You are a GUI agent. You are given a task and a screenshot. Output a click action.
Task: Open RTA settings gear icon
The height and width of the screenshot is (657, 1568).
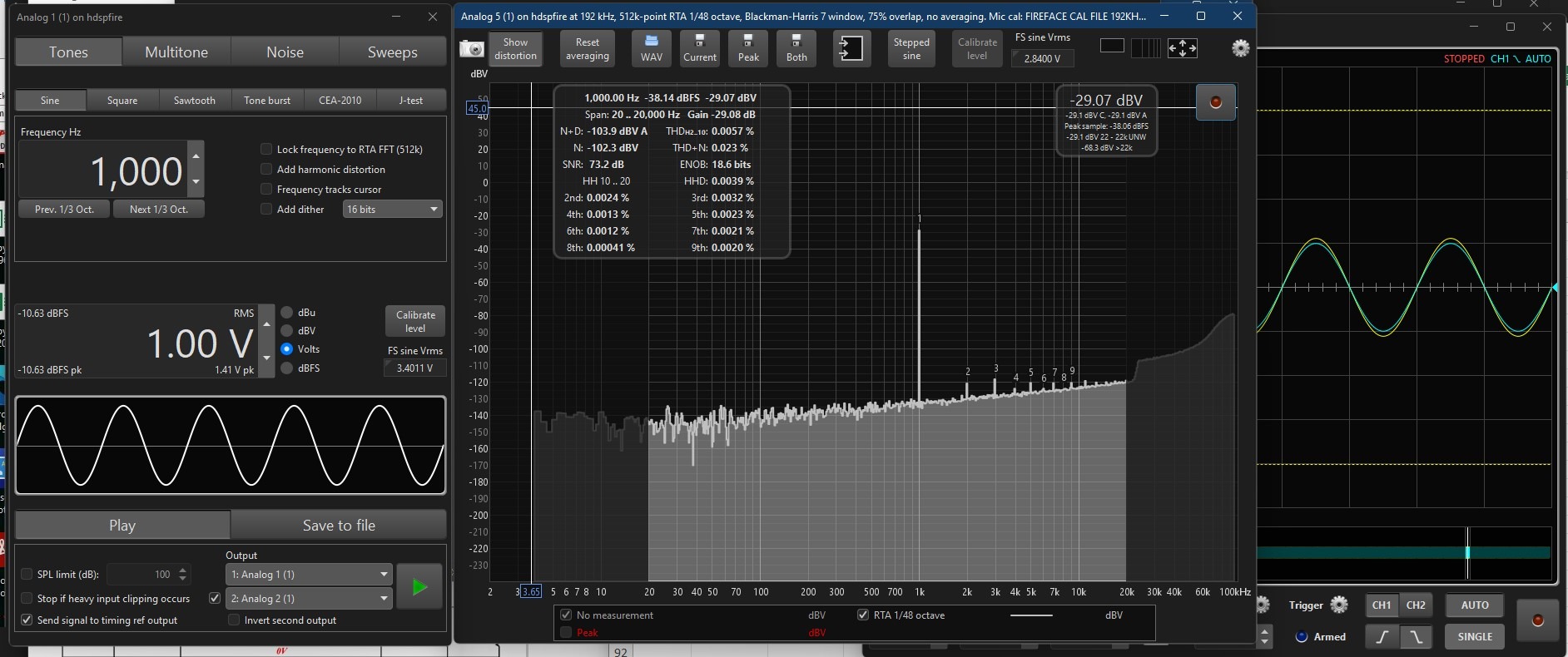1240,48
